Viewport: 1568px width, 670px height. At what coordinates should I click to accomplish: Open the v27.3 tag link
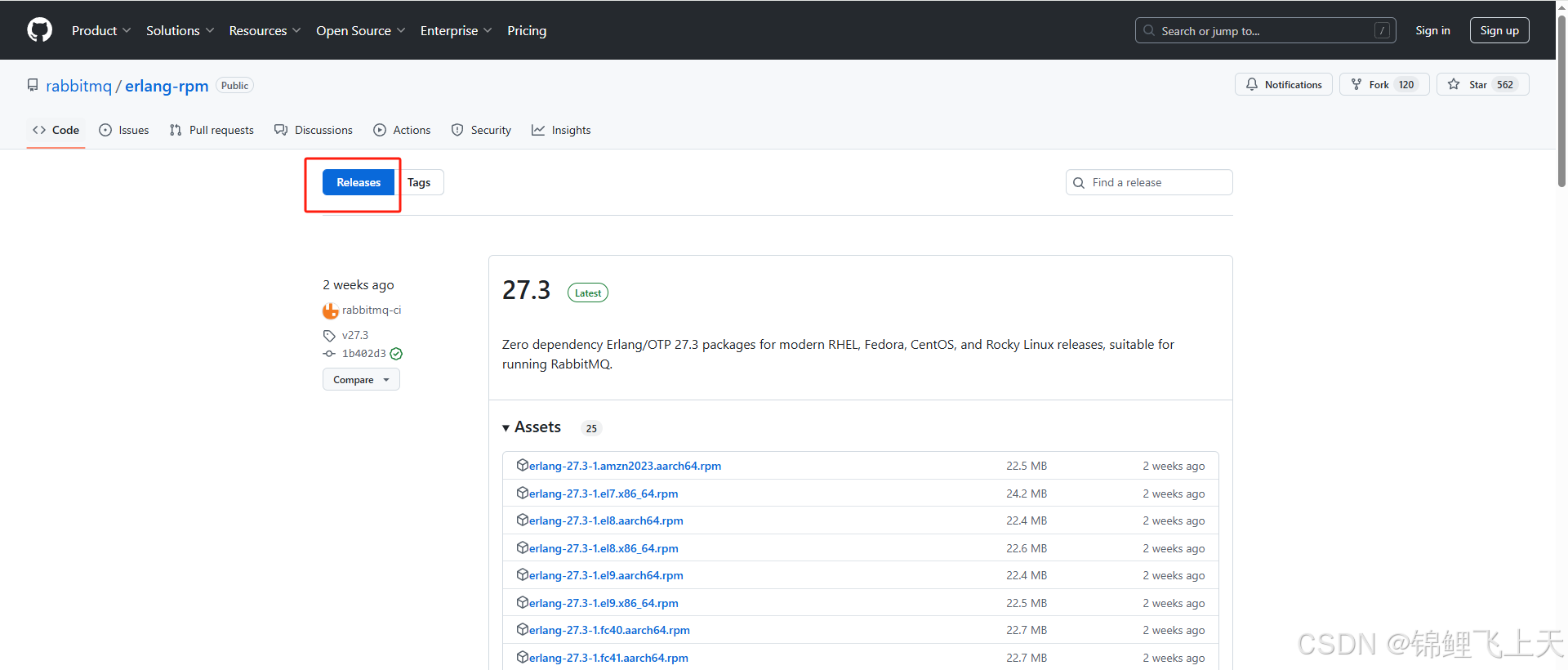coord(354,335)
